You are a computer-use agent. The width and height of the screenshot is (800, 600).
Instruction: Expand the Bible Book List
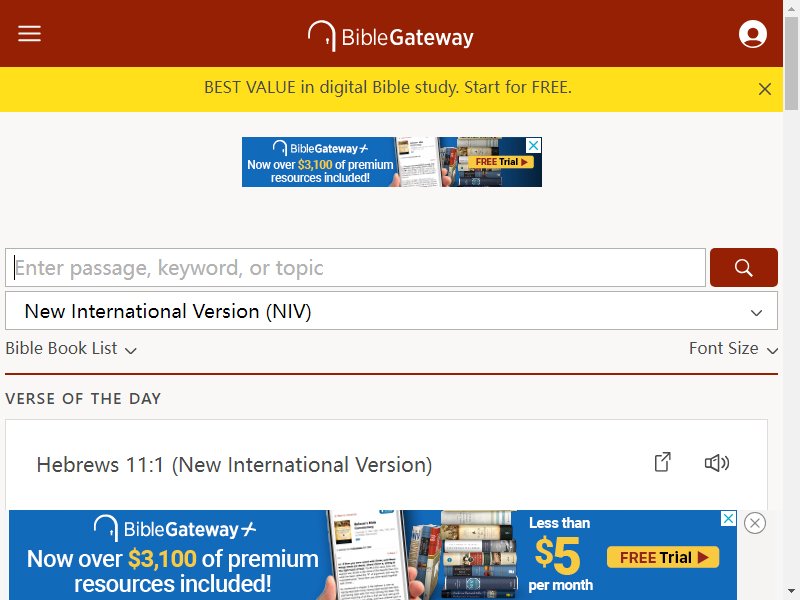(x=71, y=348)
